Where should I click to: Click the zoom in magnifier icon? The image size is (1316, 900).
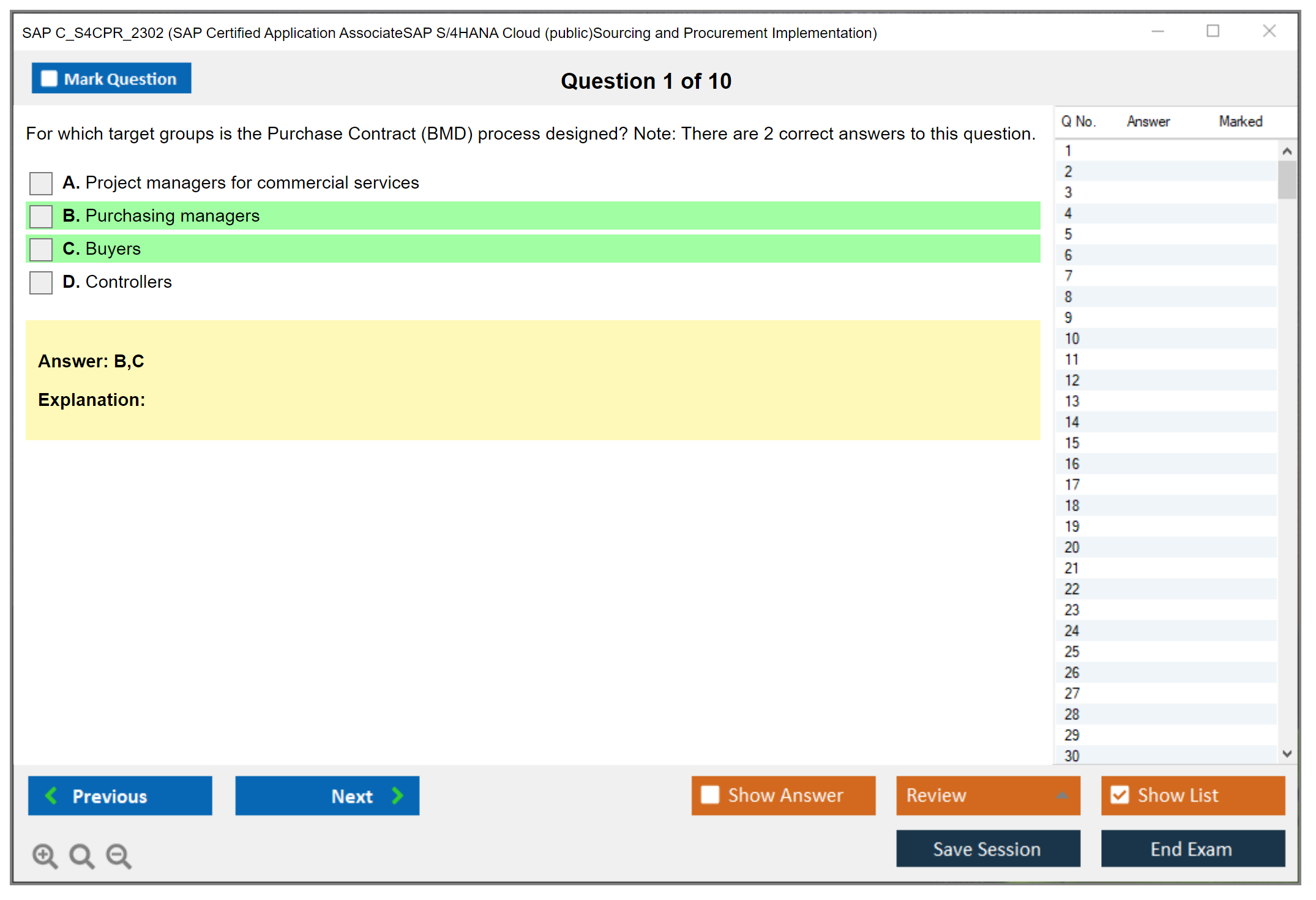(x=45, y=855)
